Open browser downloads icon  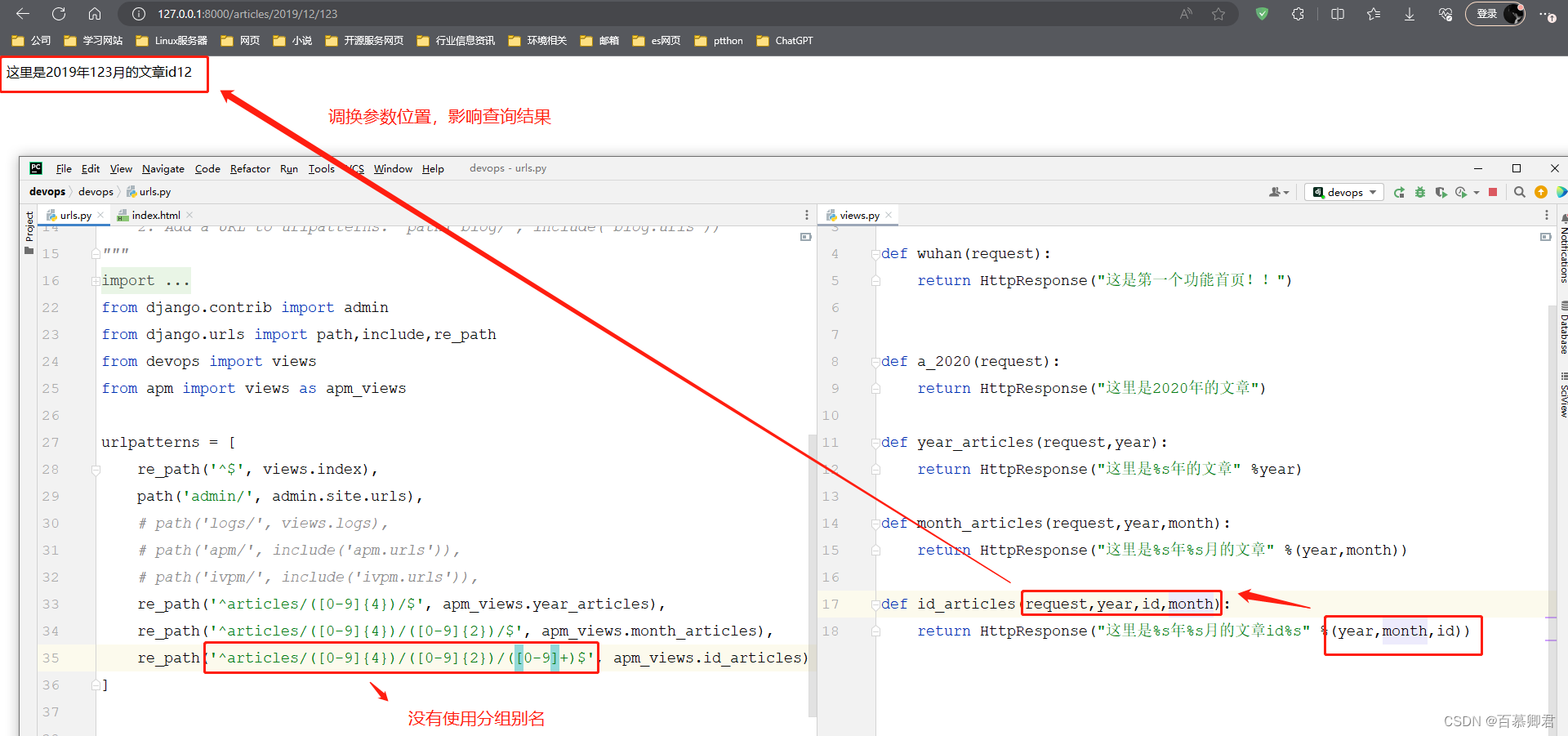pos(1410,14)
